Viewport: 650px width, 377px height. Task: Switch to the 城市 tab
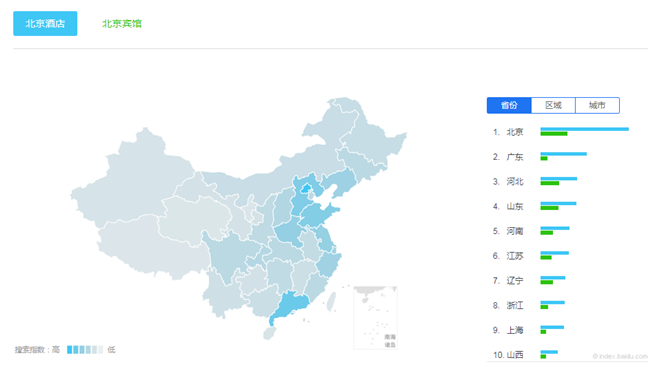pos(597,105)
